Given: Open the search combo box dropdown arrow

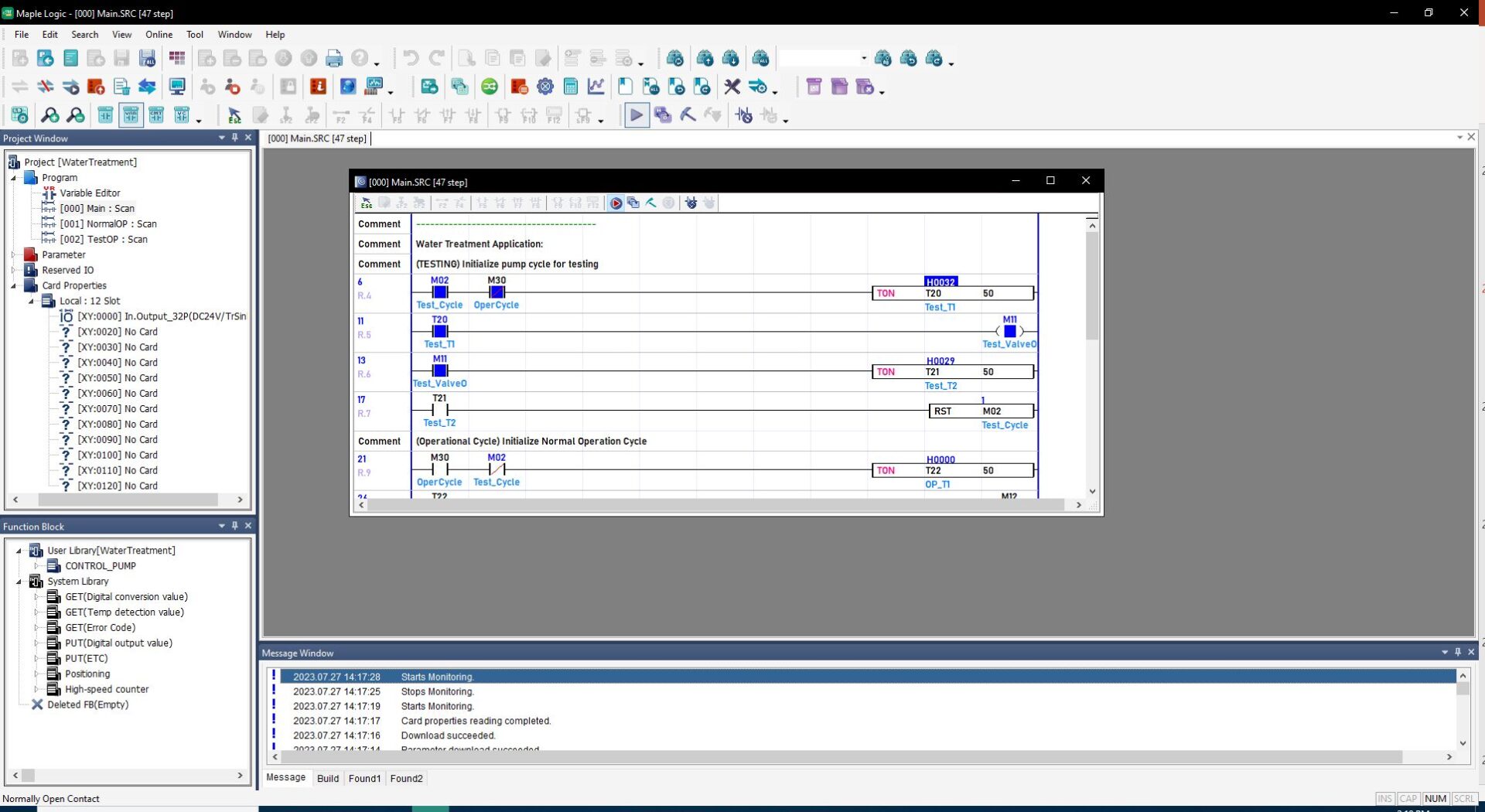Looking at the screenshot, I should click(x=864, y=58).
